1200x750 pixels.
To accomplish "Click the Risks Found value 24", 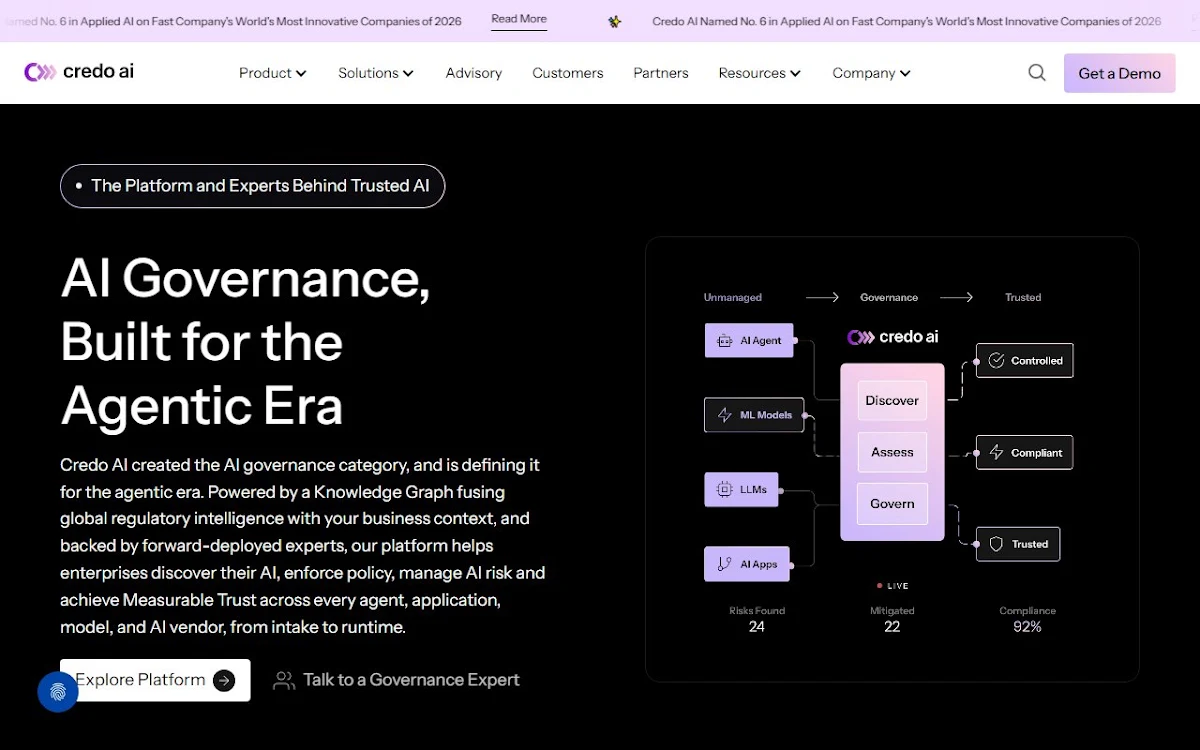I will [757, 627].
